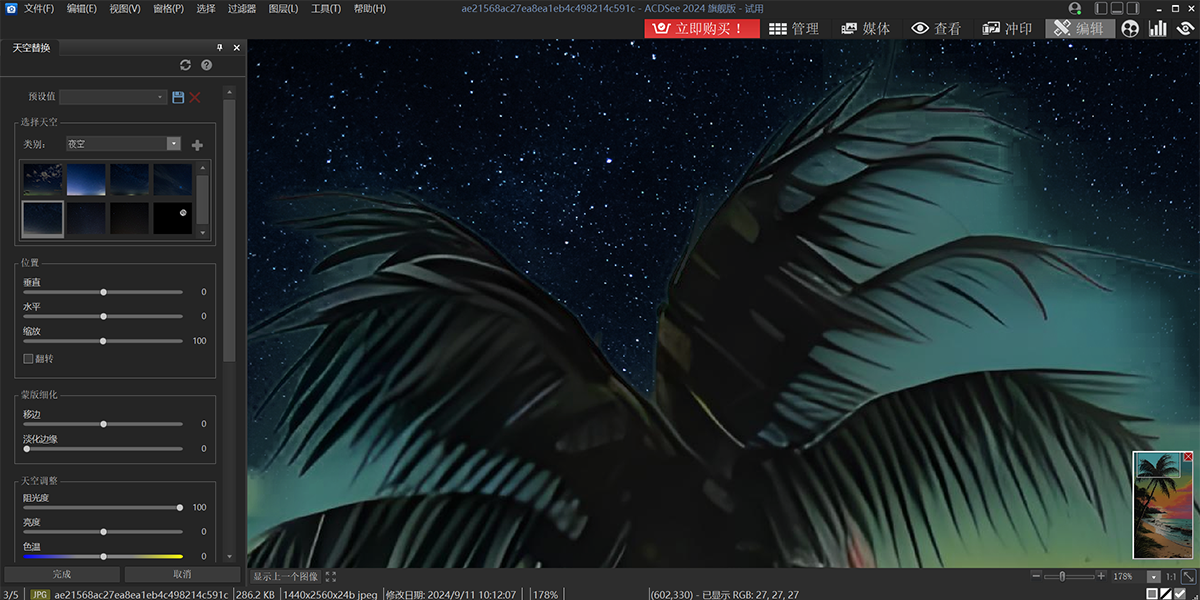1200x600 pixels.
Task: Click the 完成 button
Action: 62,574
